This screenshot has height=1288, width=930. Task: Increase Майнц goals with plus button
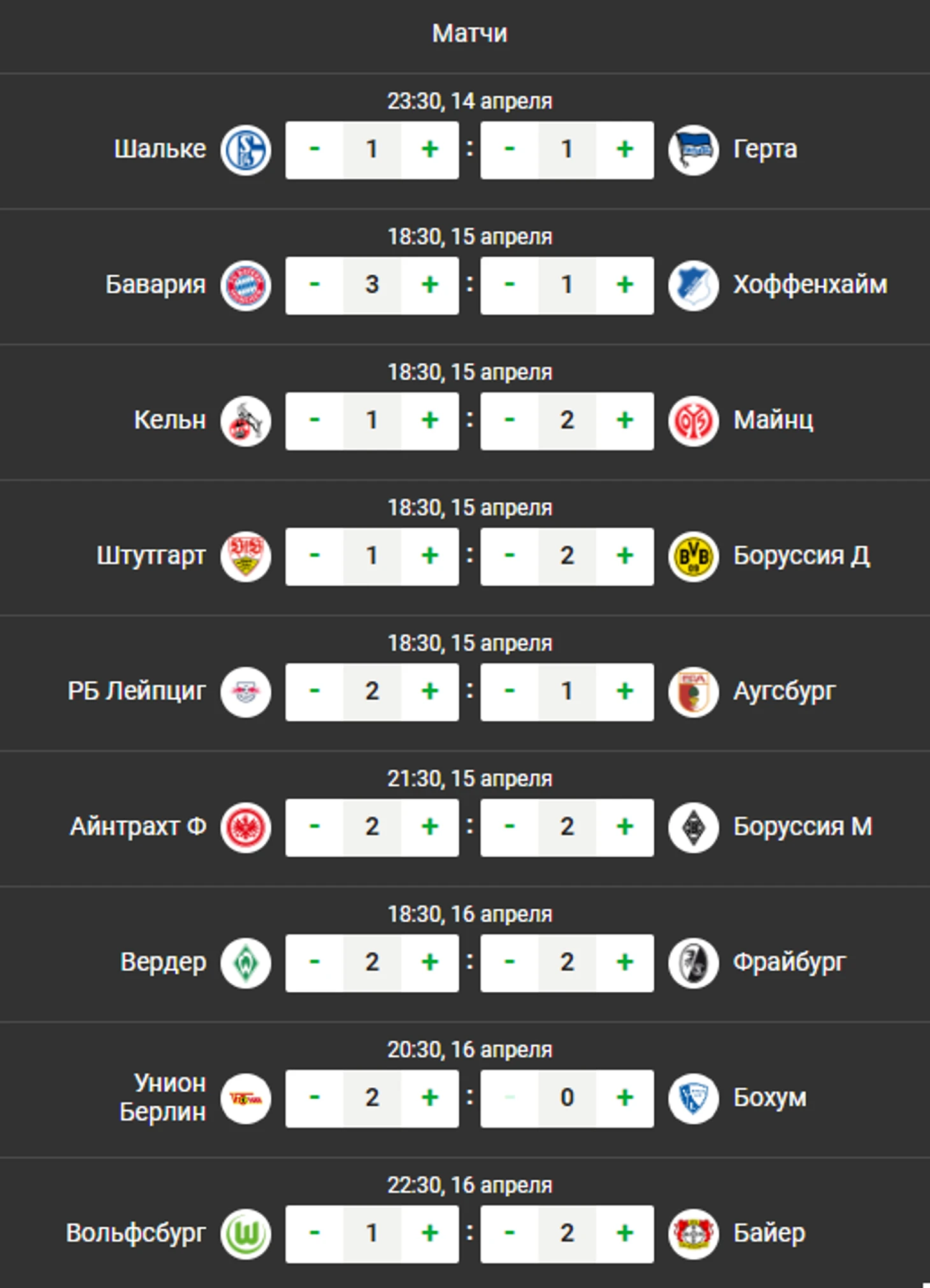625,421
